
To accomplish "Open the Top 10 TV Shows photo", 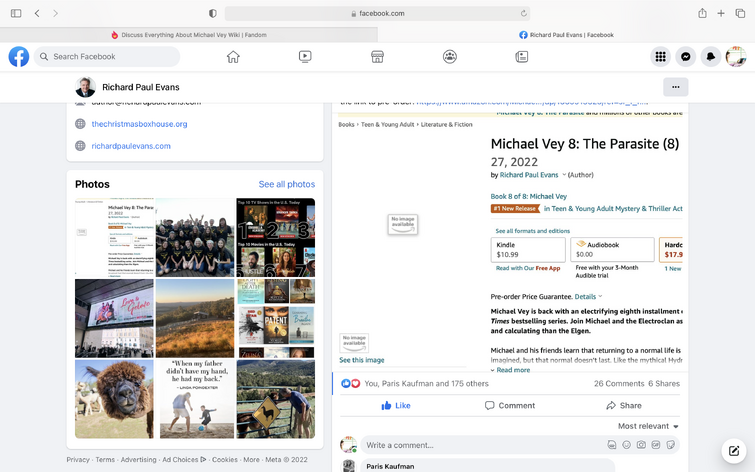I will pos(276,237).
